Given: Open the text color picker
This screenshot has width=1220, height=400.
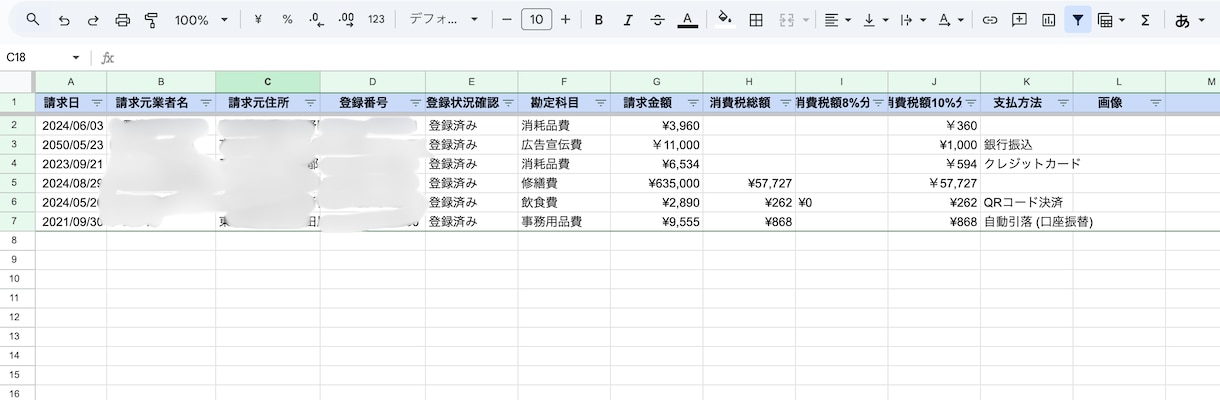Looking at the screenshot, I should 687,20.
